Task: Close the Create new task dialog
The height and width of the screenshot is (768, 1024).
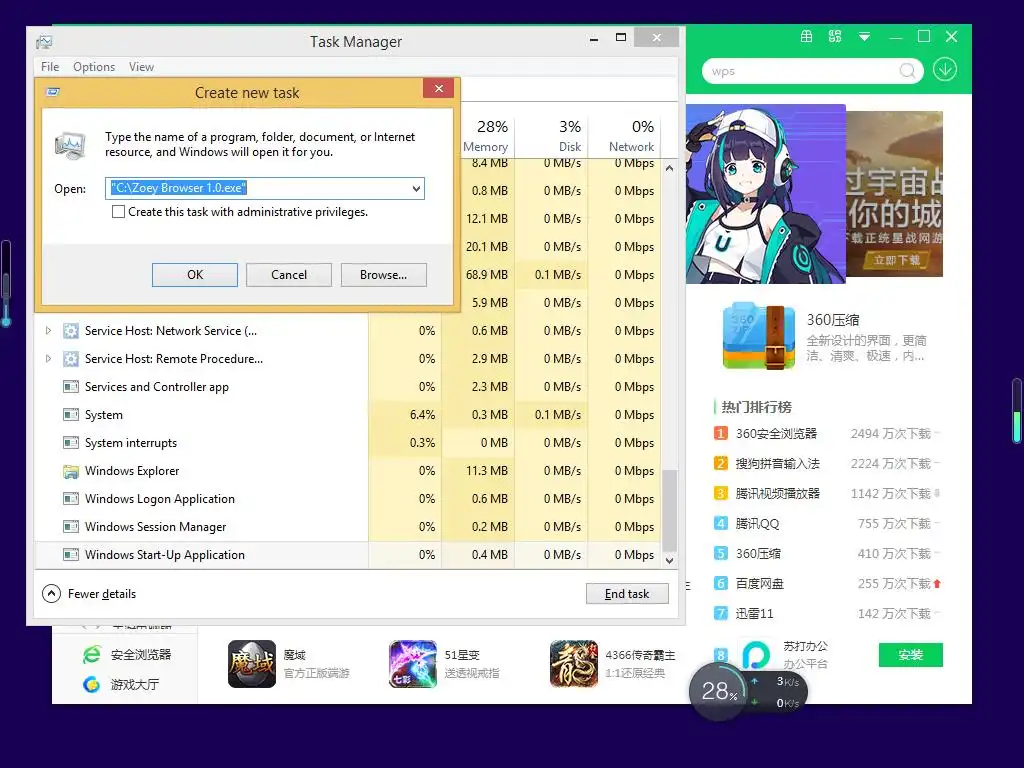Action: [x=439, y=88]
